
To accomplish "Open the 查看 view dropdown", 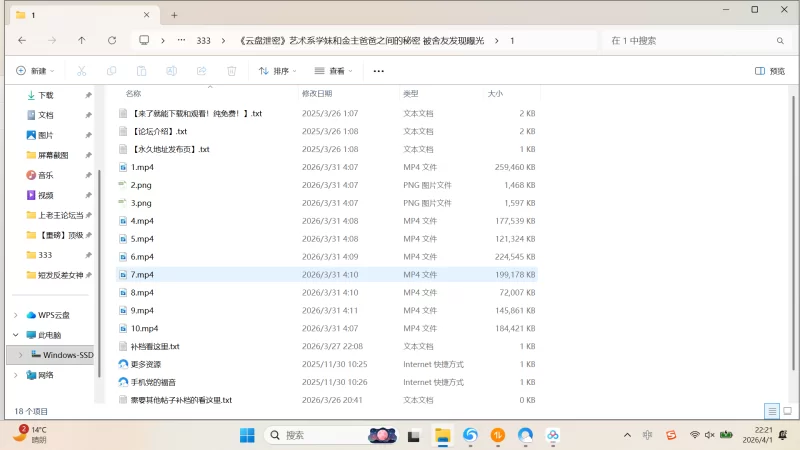I will [x=334, y=71].
